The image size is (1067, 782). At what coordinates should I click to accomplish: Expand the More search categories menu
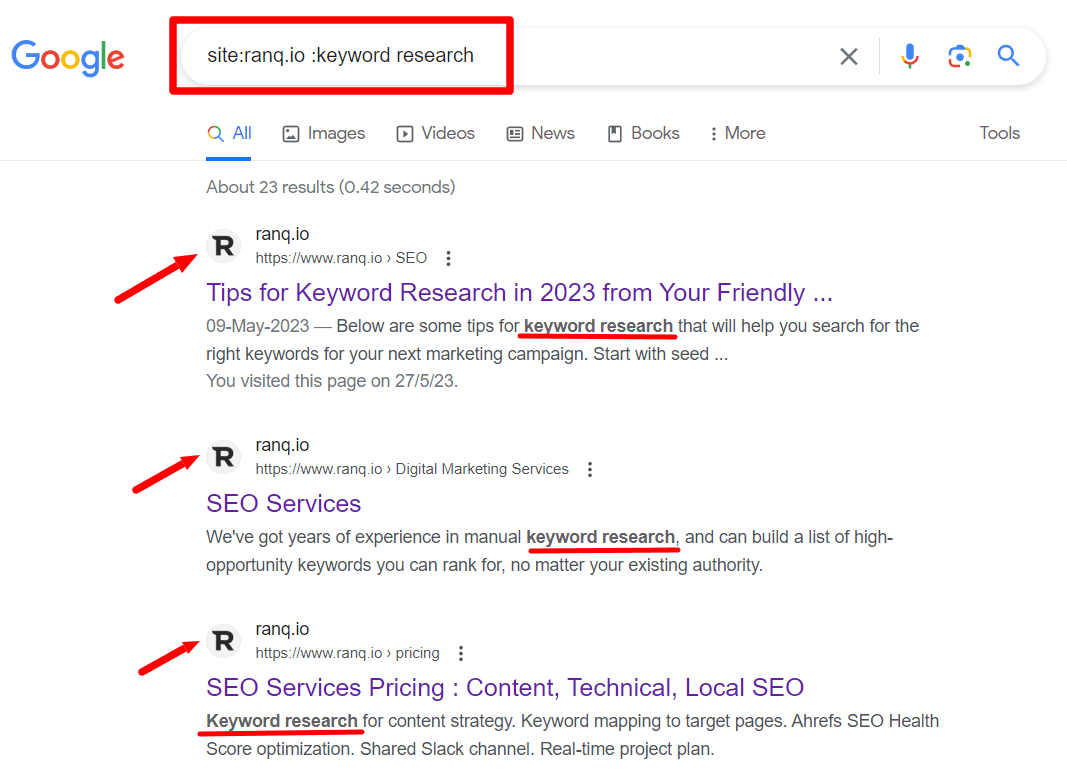[737, 132]
